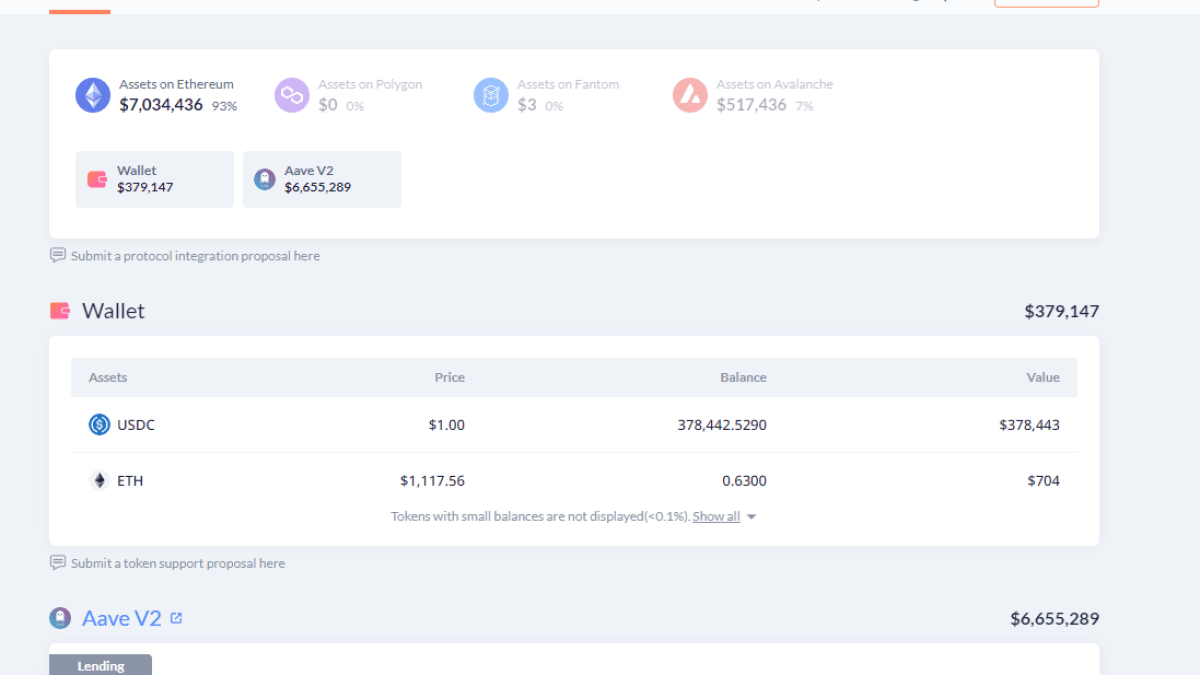The width and height of the screenshot is (1200, 675).
Task: Click the ETH token icon
Action: click(x=99, y=481)
